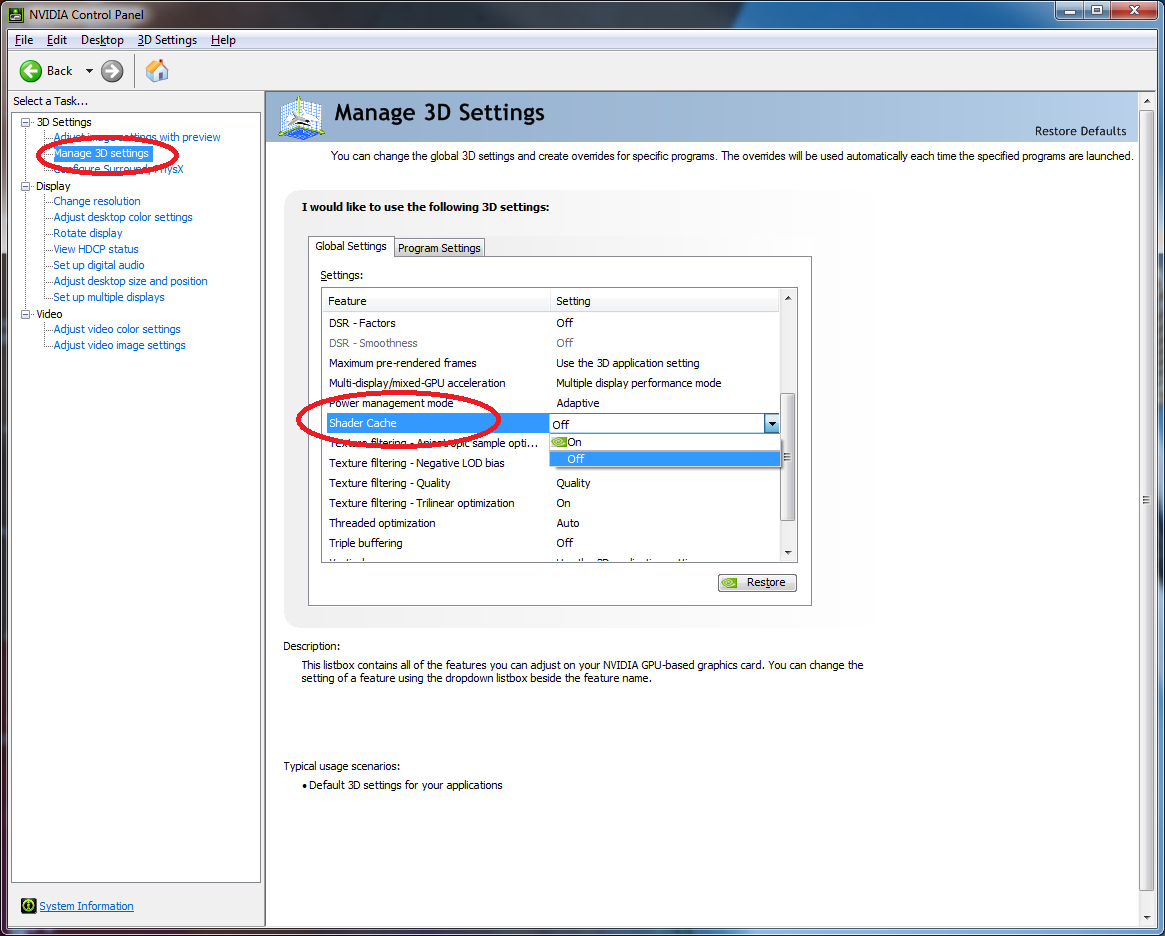The width and height of the screenshot is (1165, 936).
Task: Open the Home icon in toolbar
Action: pyautogui.click(x=157, y=71)
